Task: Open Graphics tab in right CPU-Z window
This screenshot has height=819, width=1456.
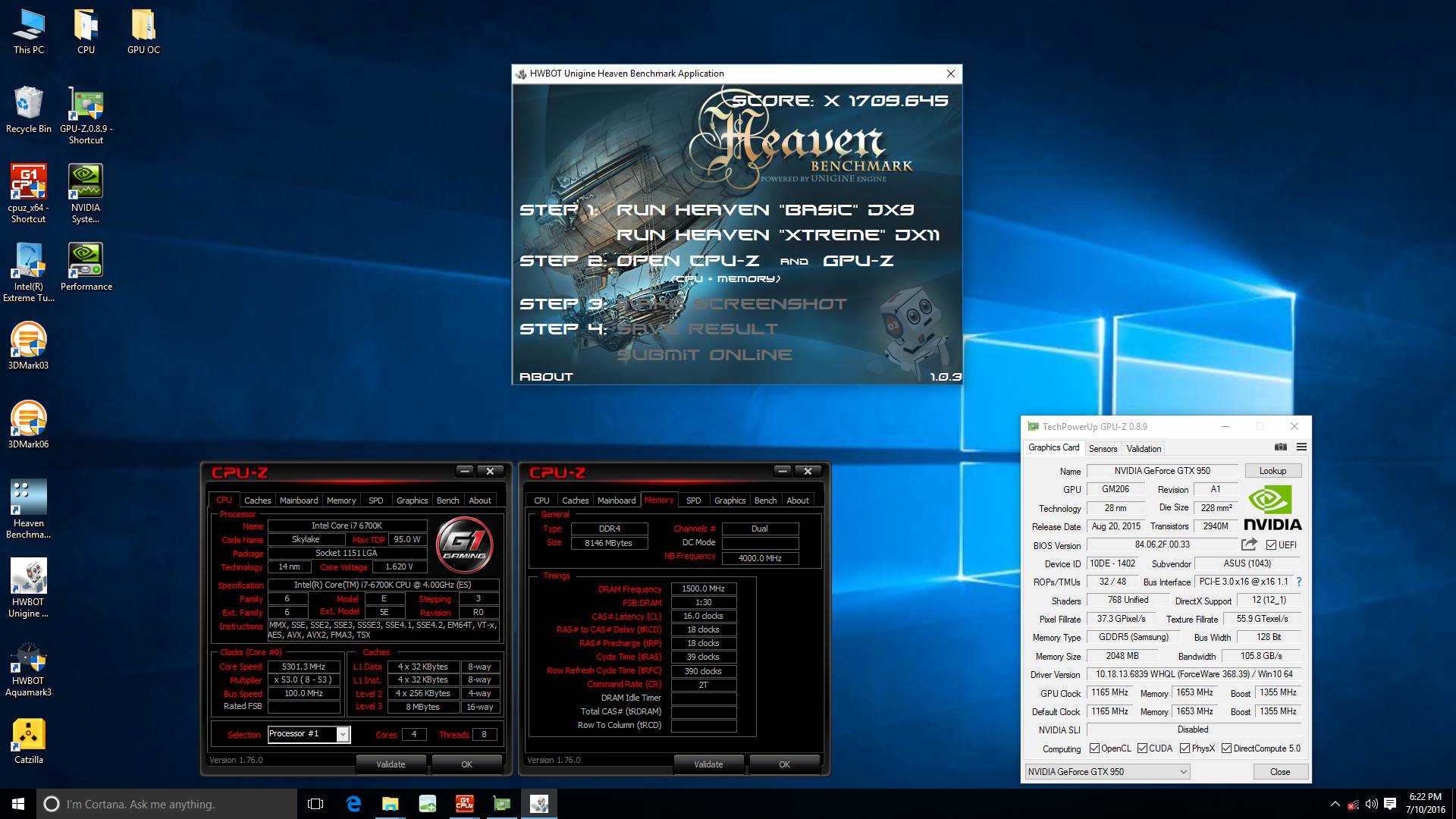Action: tap(730, 500)
